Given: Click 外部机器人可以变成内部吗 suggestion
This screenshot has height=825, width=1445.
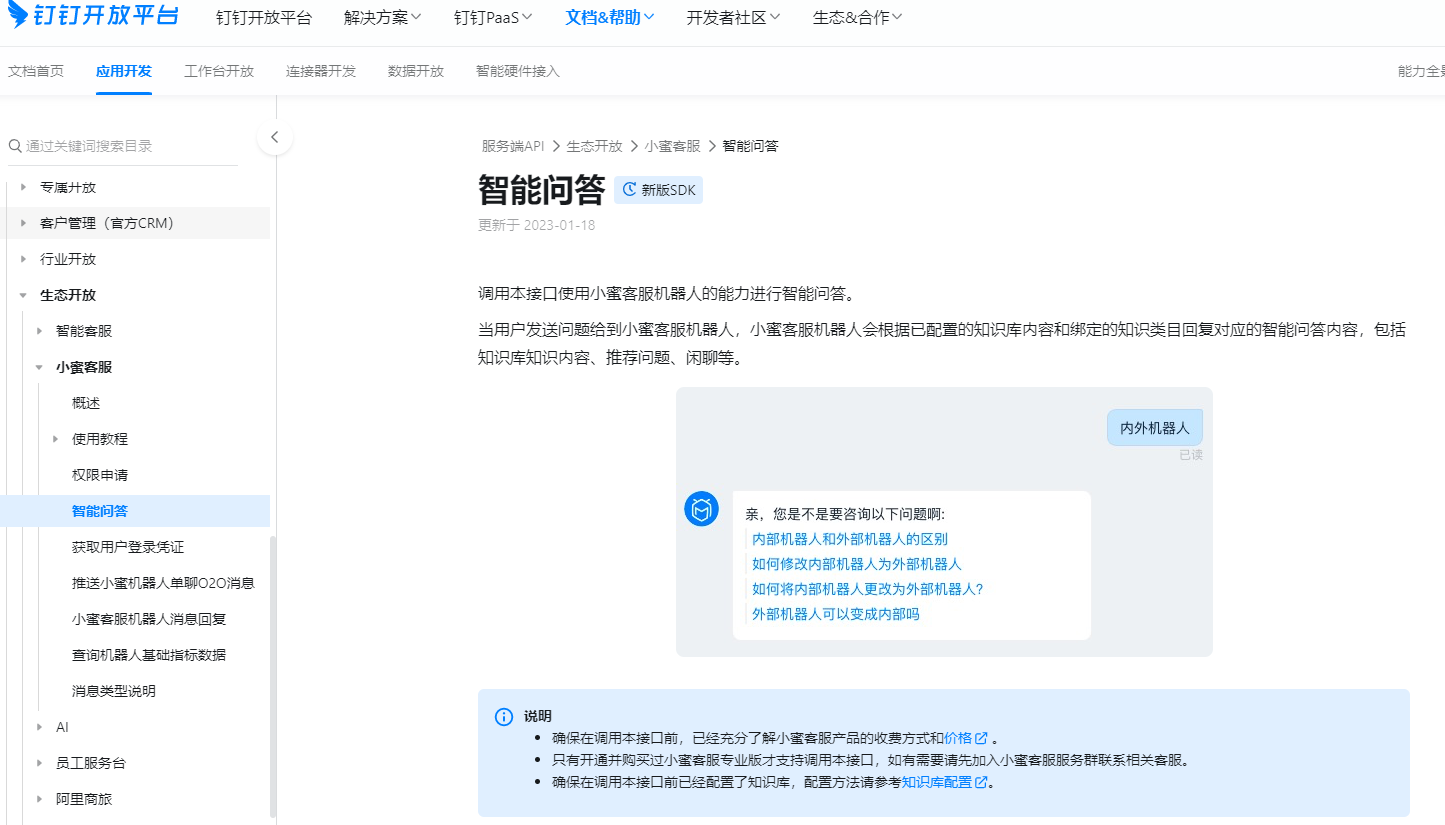Looking at the screenshot, I should click(x=836, y=614).
